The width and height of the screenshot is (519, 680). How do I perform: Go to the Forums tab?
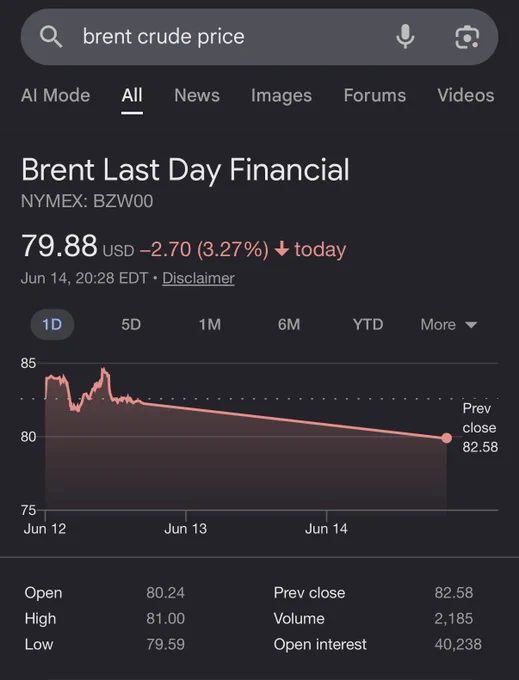pyautogui.click(x=375, y=95)
